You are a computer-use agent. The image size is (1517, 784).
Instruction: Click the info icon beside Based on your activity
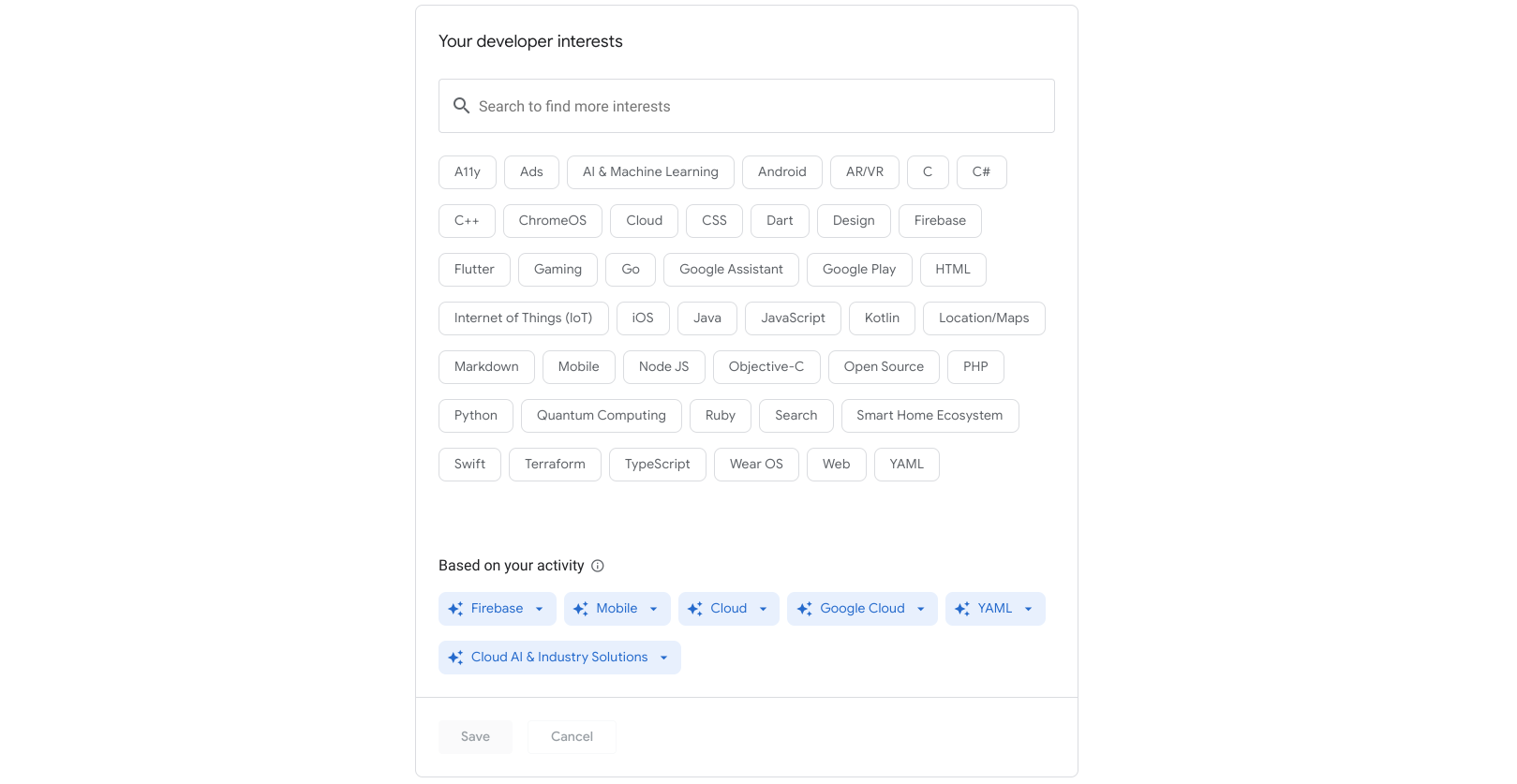598,566
